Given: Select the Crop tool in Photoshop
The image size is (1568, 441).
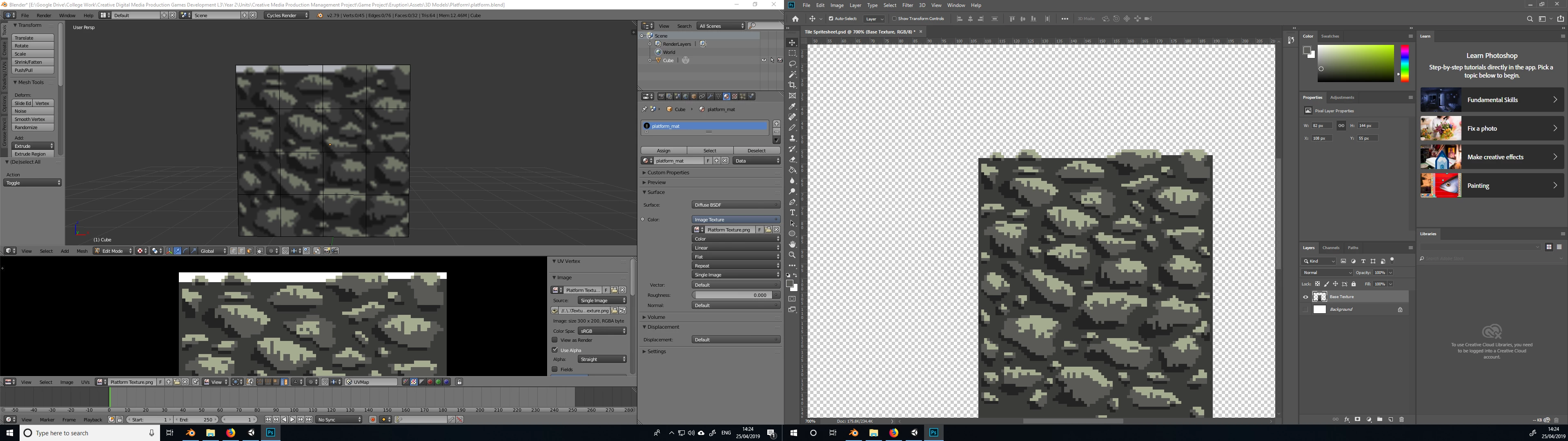Looking at the screenshot, I should (792, 85).
